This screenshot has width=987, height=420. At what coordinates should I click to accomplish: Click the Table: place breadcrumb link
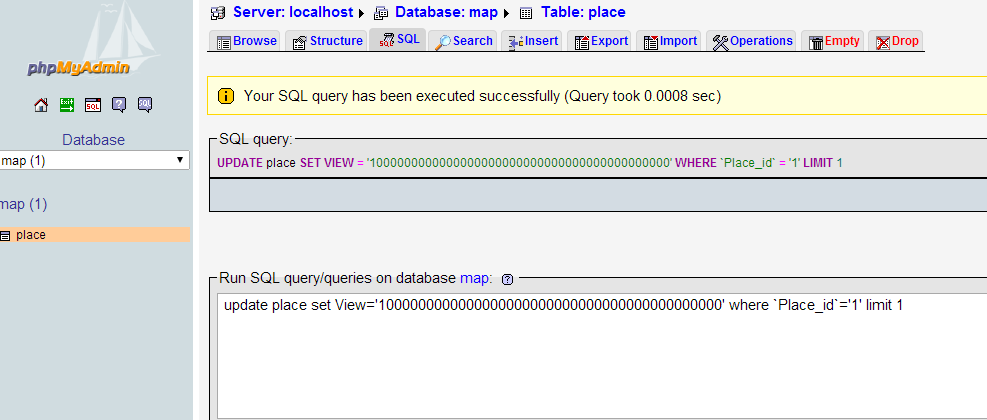click(x=584, y=12)
